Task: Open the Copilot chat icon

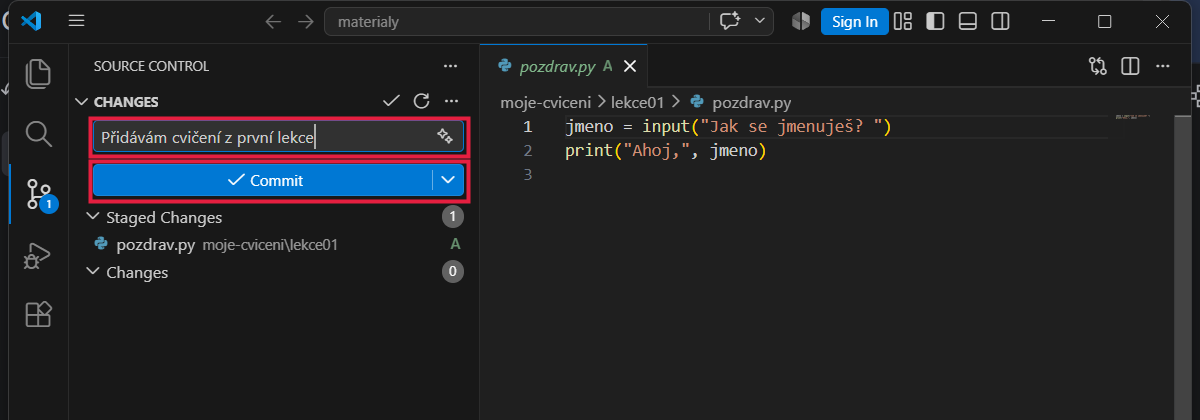Action: 729,21
